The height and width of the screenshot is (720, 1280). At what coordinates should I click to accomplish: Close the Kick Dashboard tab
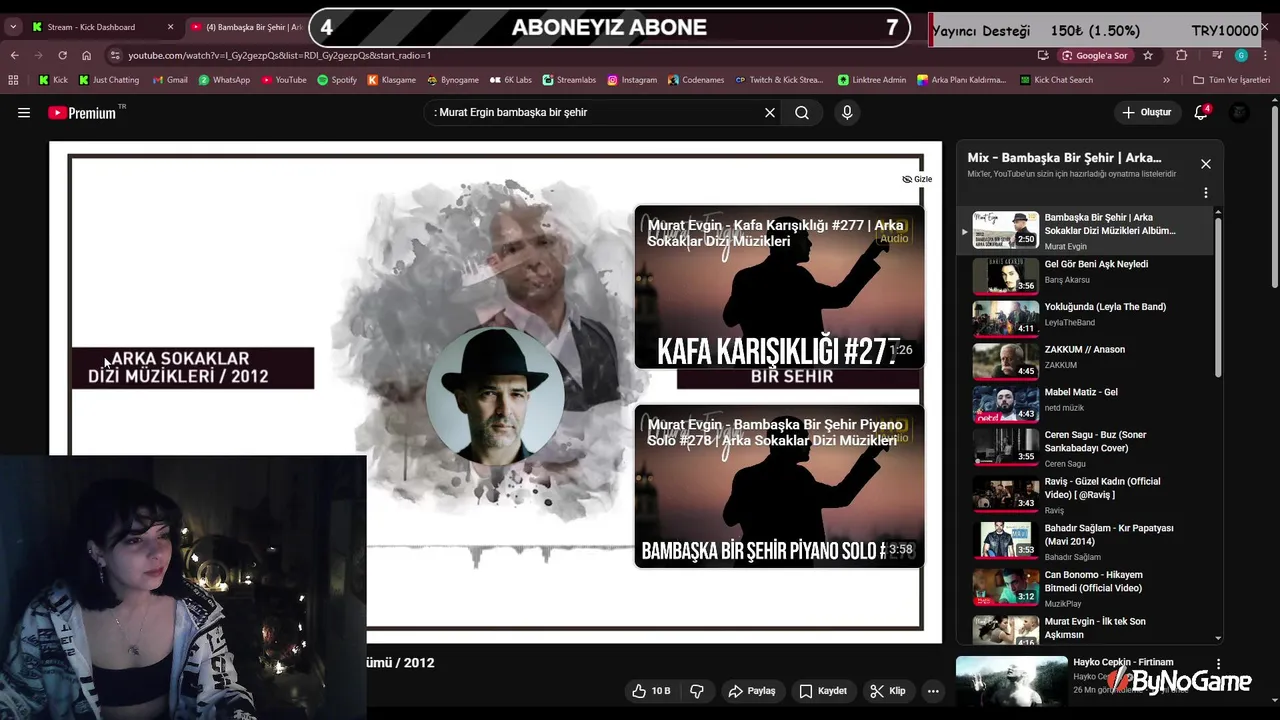point(170,27)
